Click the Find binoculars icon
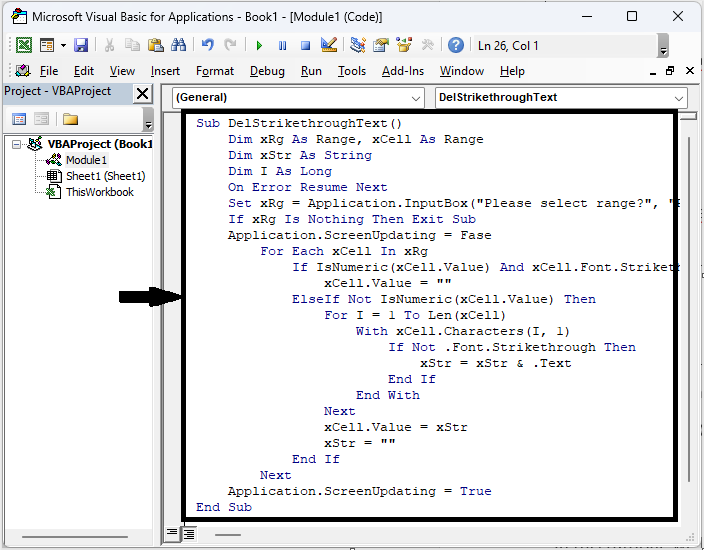This screenshot has height=550, width=704. coord(178,45)
